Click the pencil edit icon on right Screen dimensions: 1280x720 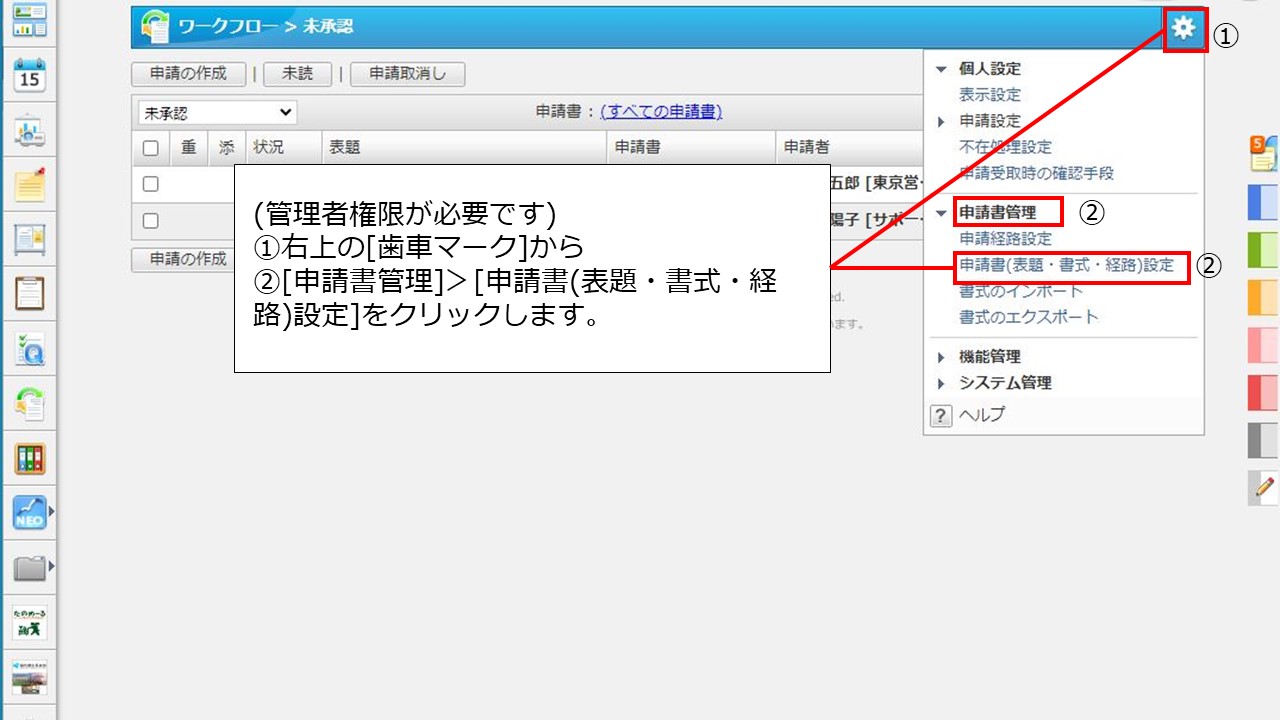[1263, 487]
